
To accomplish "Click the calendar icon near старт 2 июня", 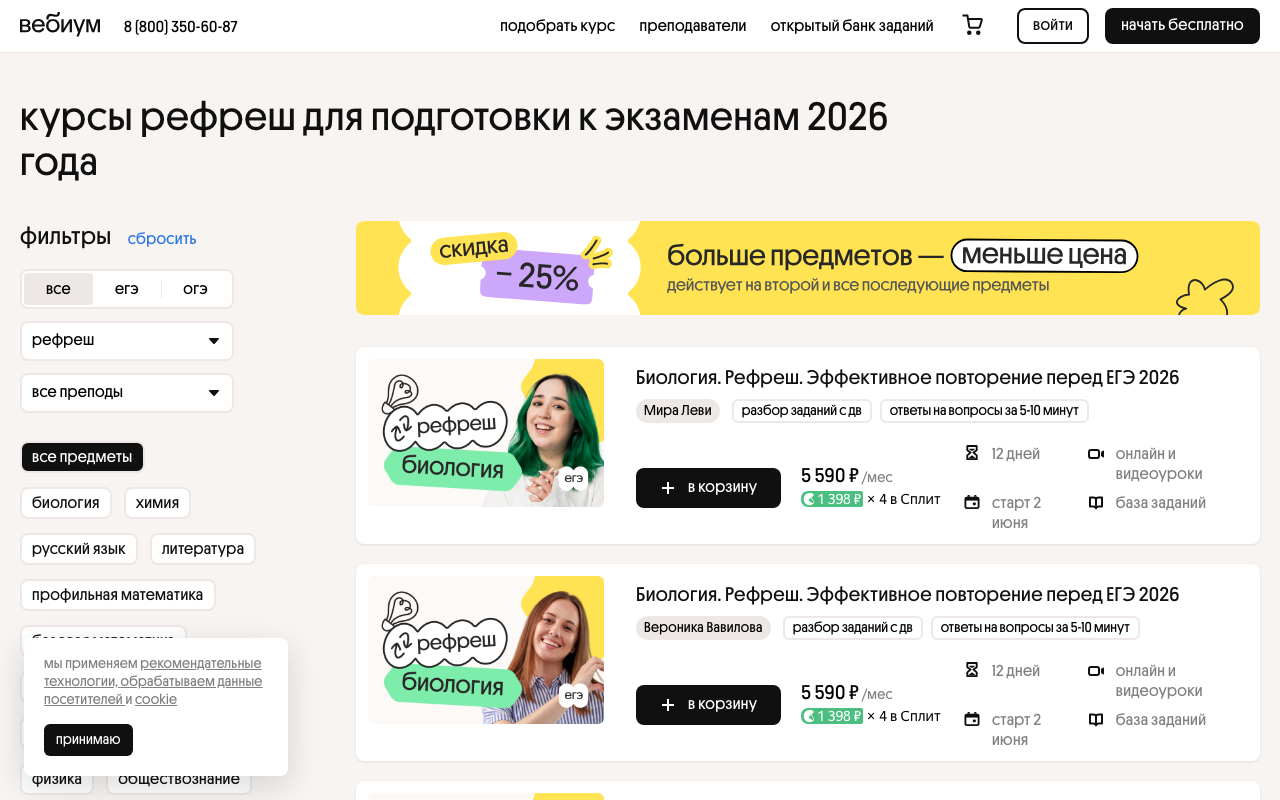I will click(x=971, y=502).
